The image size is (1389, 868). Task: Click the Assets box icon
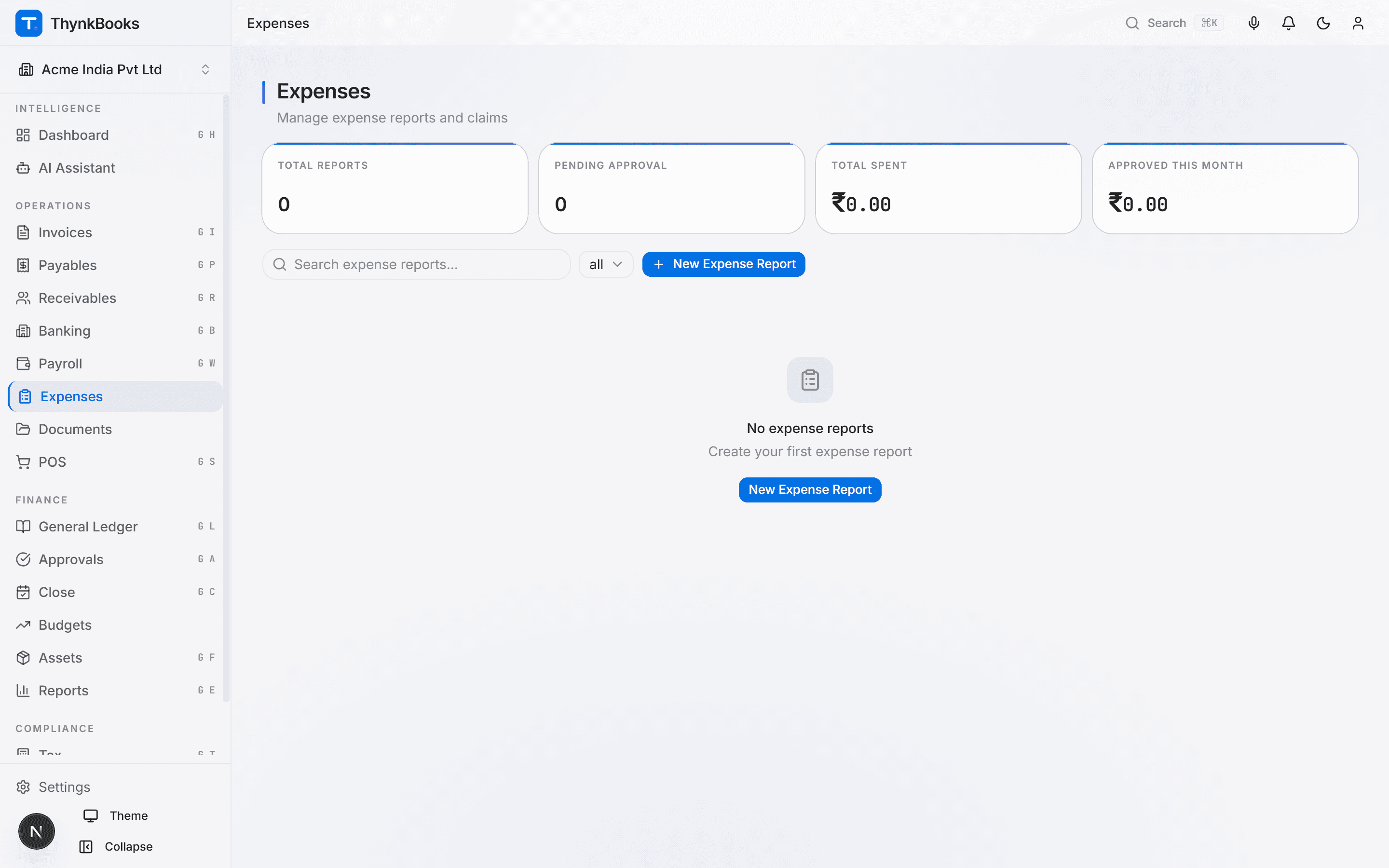pyautogui.click(x=23, y=657)
